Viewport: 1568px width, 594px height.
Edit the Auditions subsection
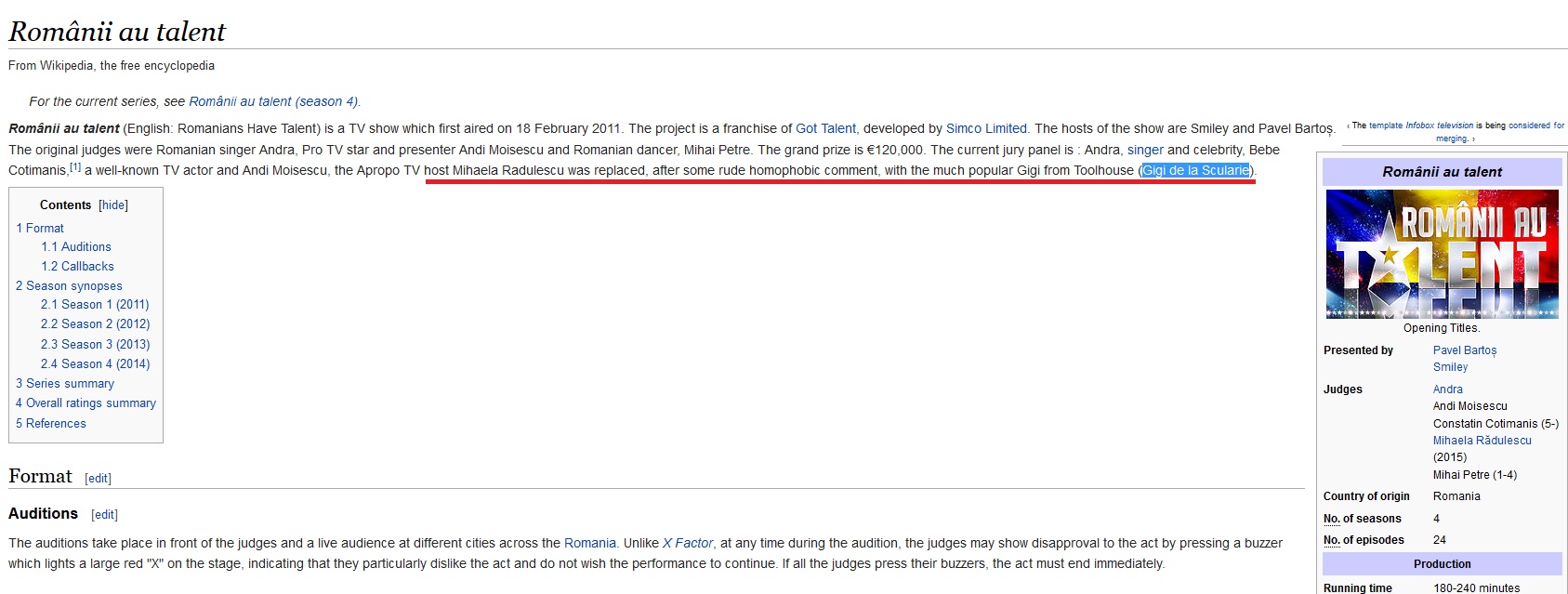tap(104, 515)
